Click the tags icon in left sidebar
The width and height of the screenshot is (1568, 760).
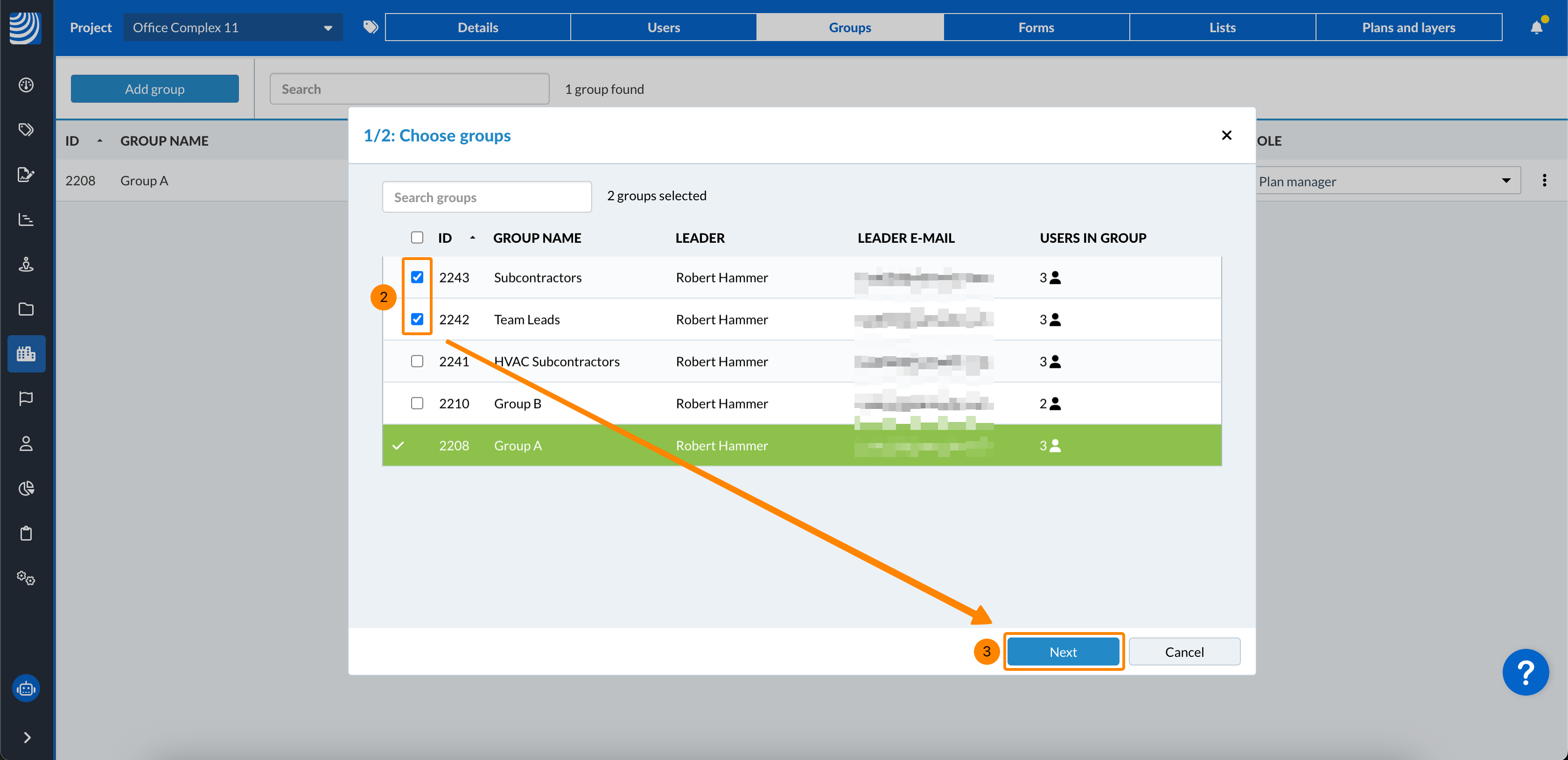tap(26, 130)
